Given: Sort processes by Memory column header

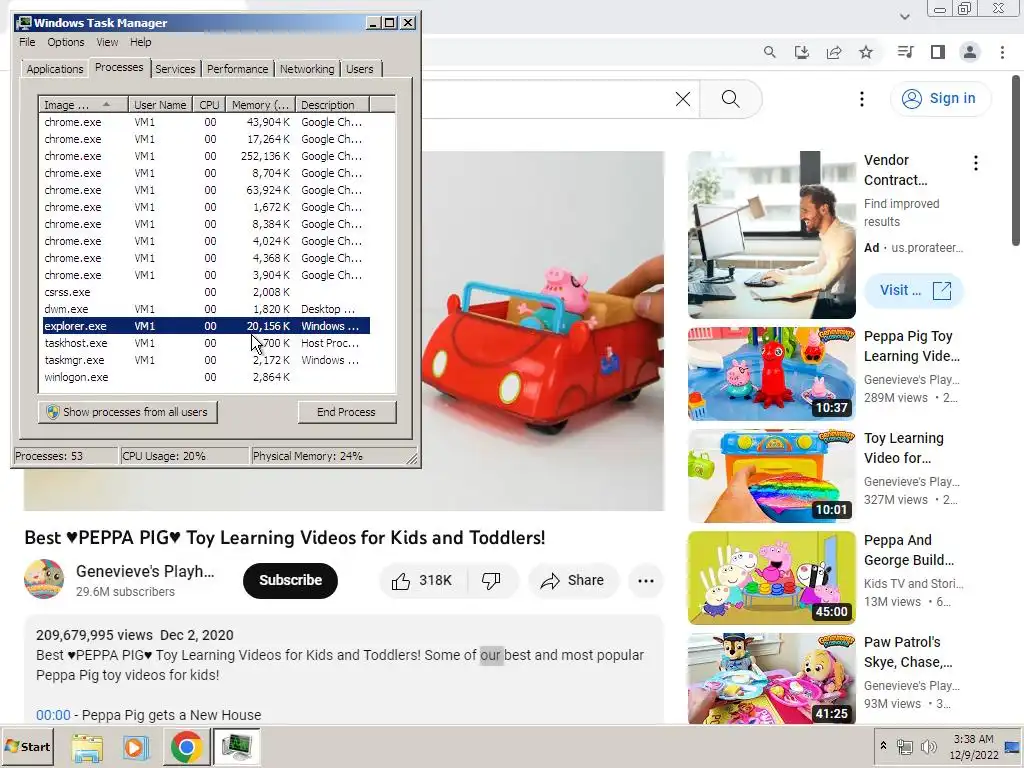Looking at the screenshot, I should click(260, 104).
